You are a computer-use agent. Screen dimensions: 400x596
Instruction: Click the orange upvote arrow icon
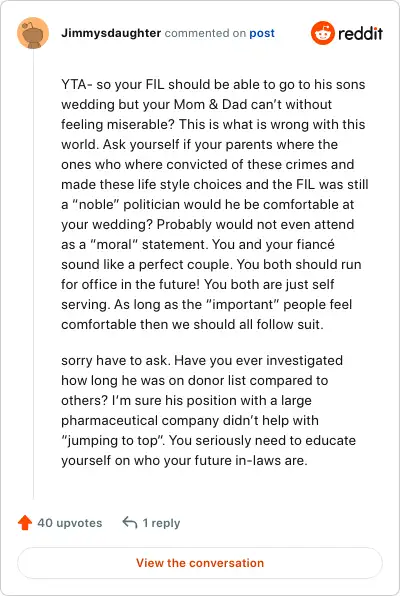25,523
